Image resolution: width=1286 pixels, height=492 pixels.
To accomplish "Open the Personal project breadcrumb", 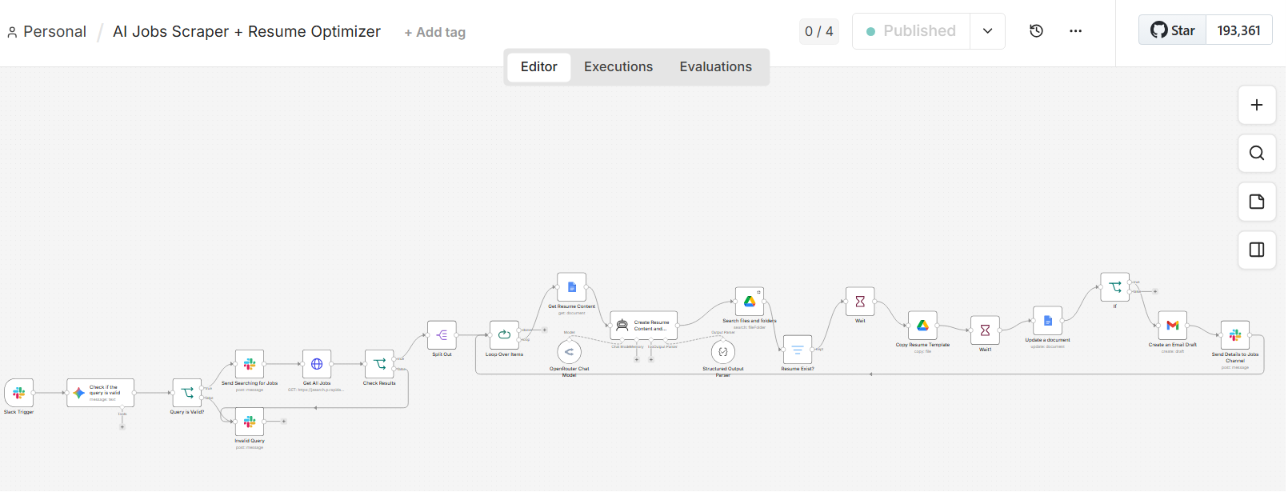I will click(47, 32).
